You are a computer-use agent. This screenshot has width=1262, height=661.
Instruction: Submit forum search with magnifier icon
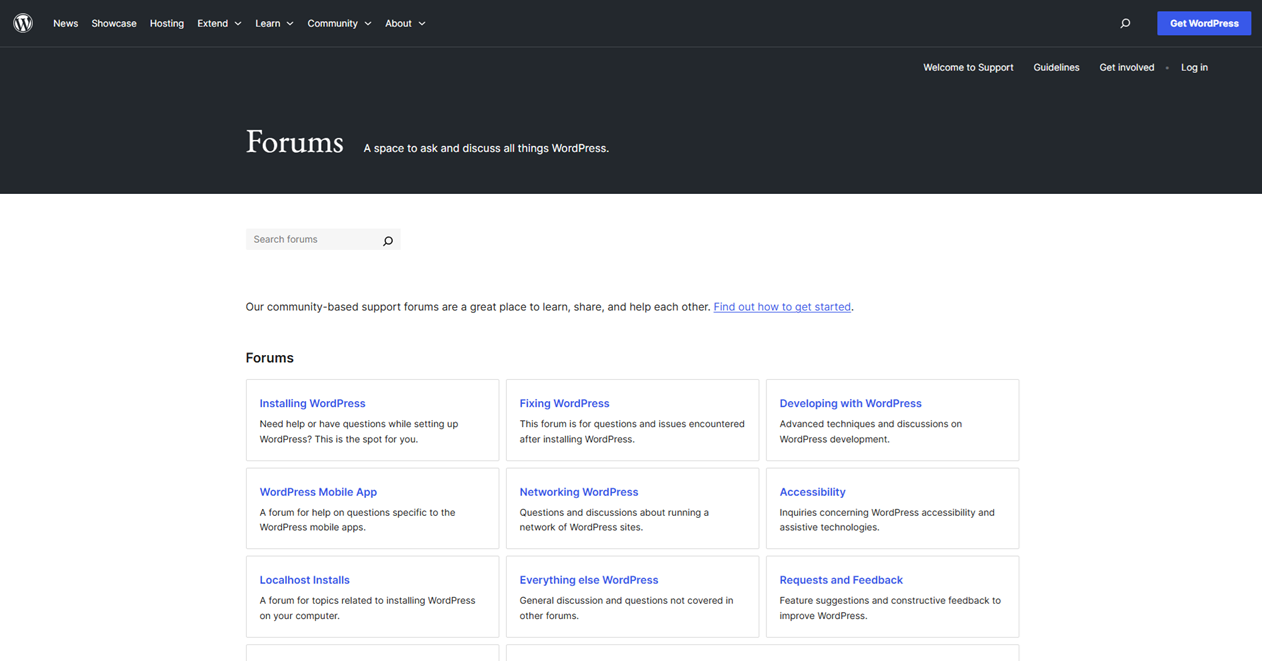point(388,240)
